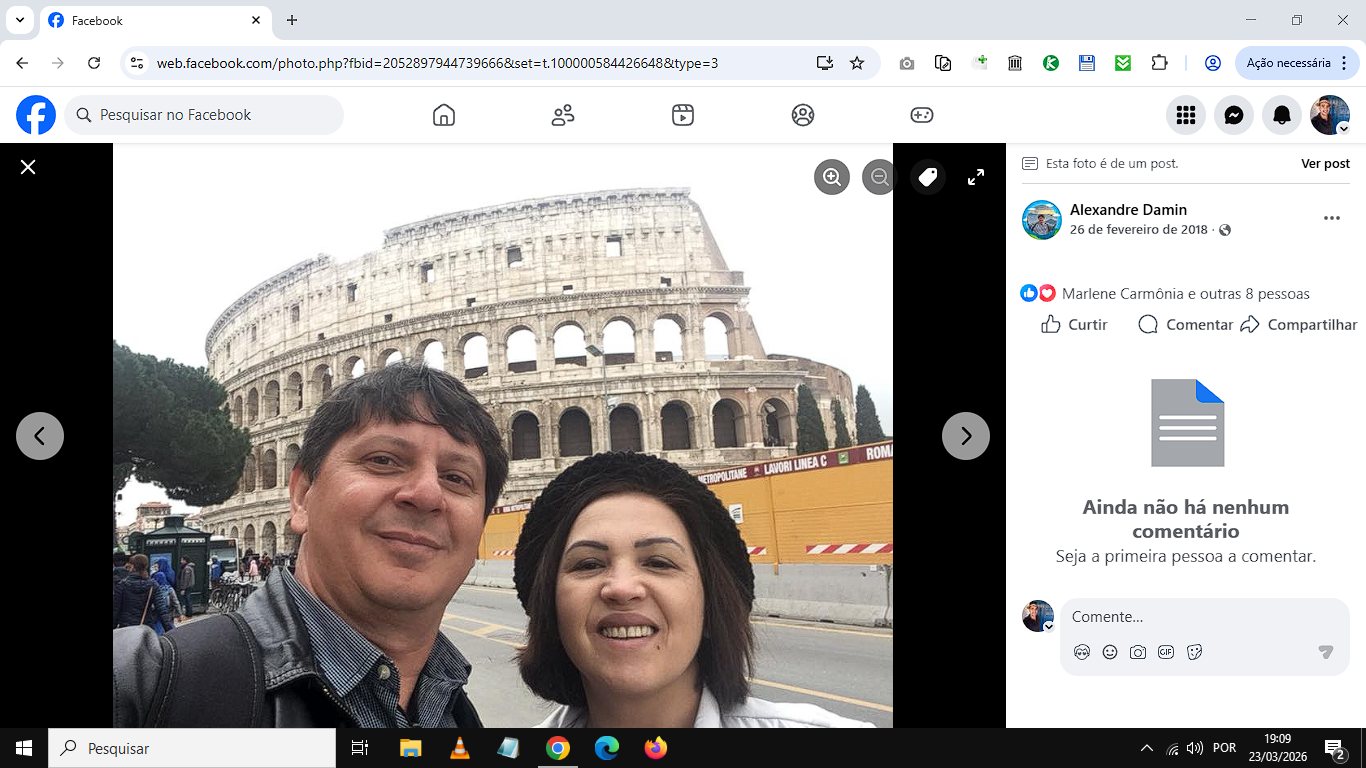
Task: Zoom in on the photo
Action: tap(831, 177)
